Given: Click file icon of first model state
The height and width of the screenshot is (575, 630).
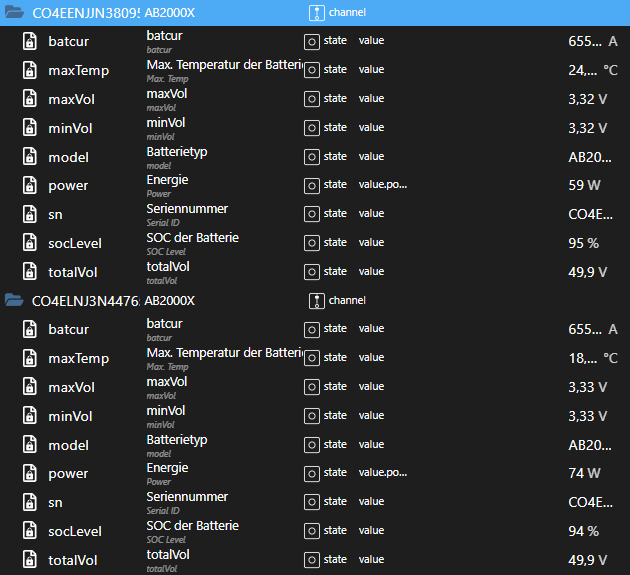Looking at the screenshot, I should [30, 157].
